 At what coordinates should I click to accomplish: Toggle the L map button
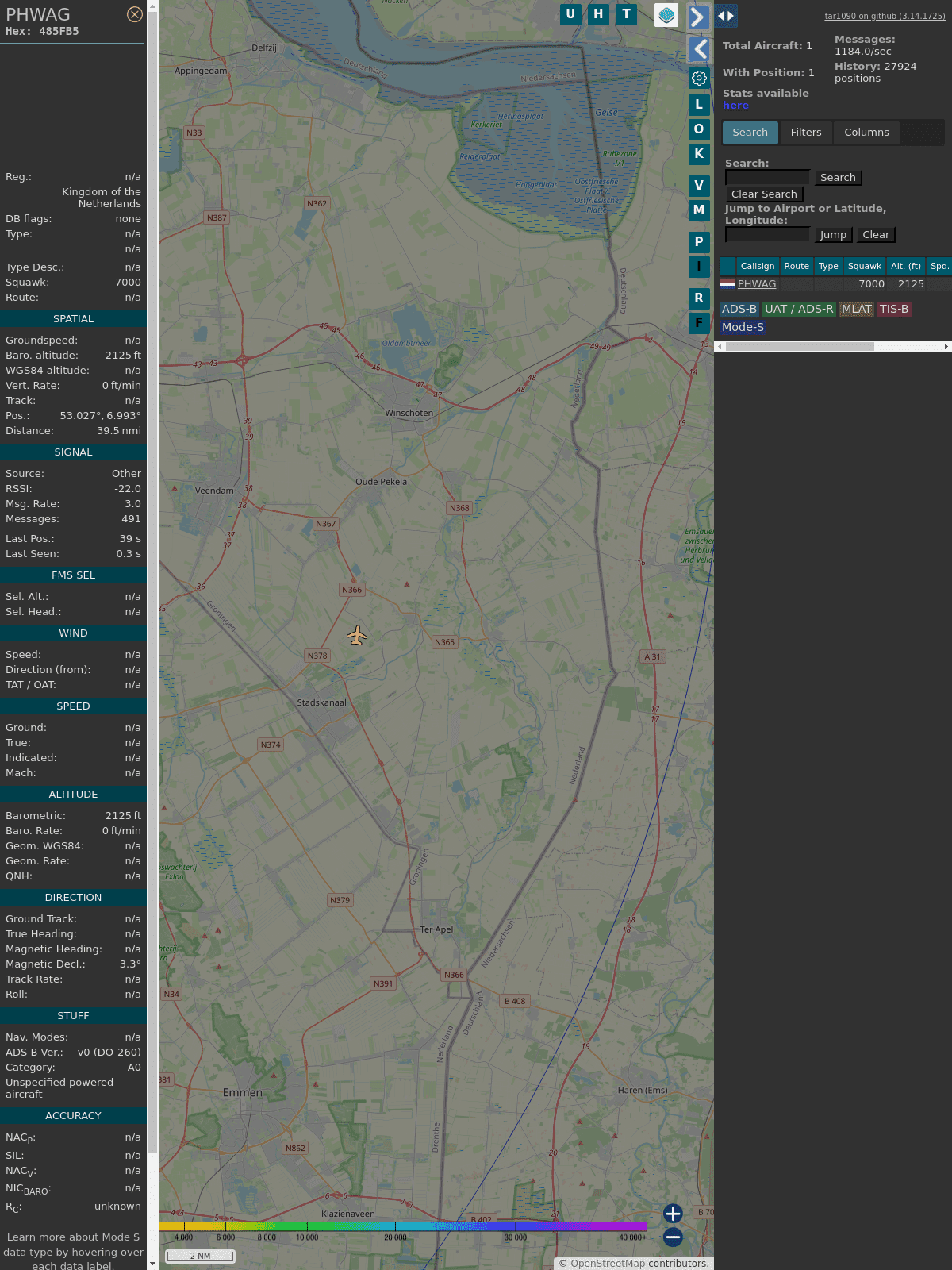pos(699,104)
